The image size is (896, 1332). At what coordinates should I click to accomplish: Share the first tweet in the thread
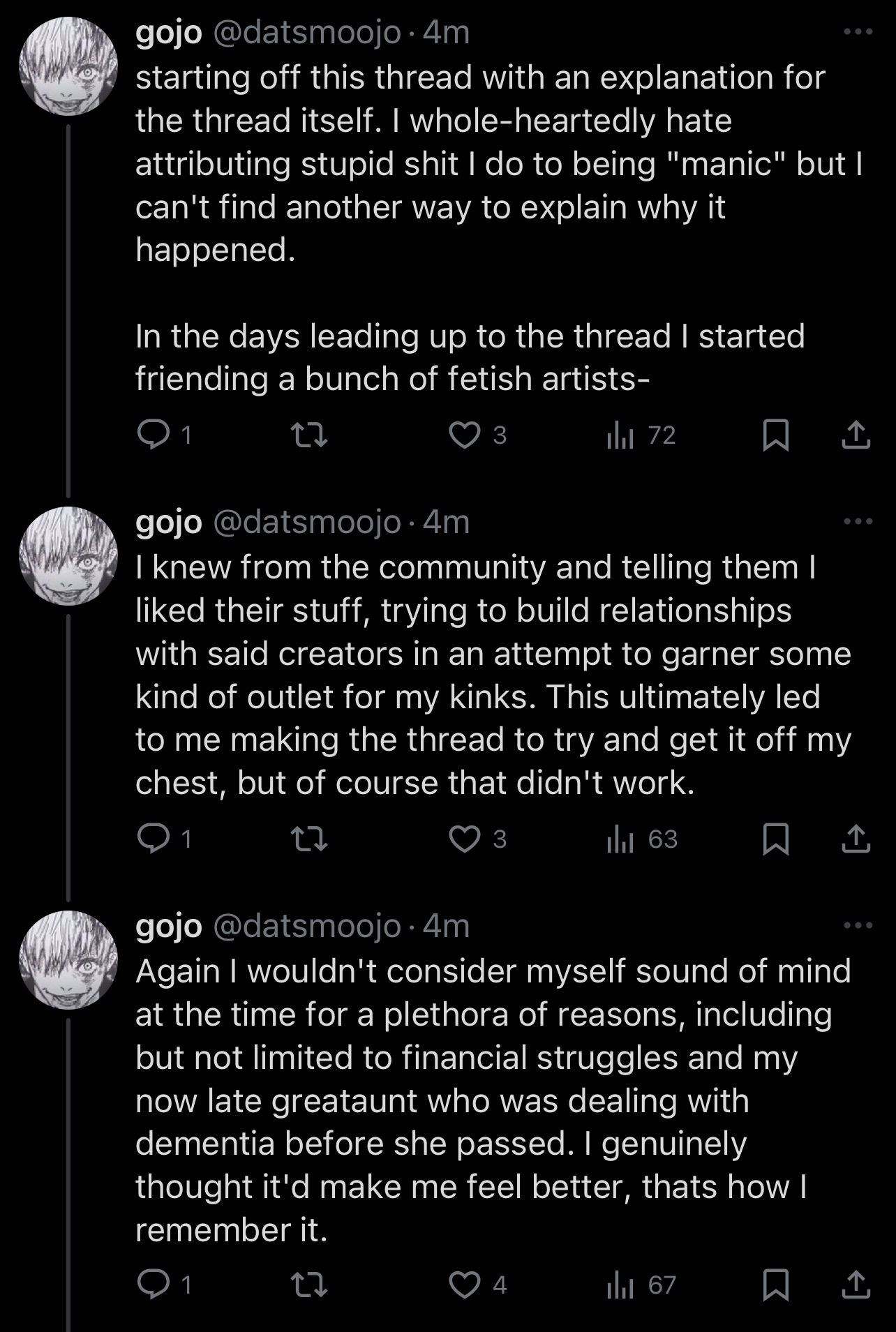point(856,435)
